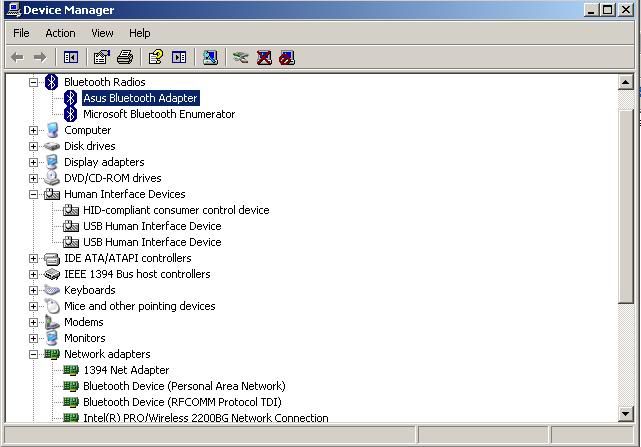Click the Bluetooth Radios category icon

click(52, 82)
